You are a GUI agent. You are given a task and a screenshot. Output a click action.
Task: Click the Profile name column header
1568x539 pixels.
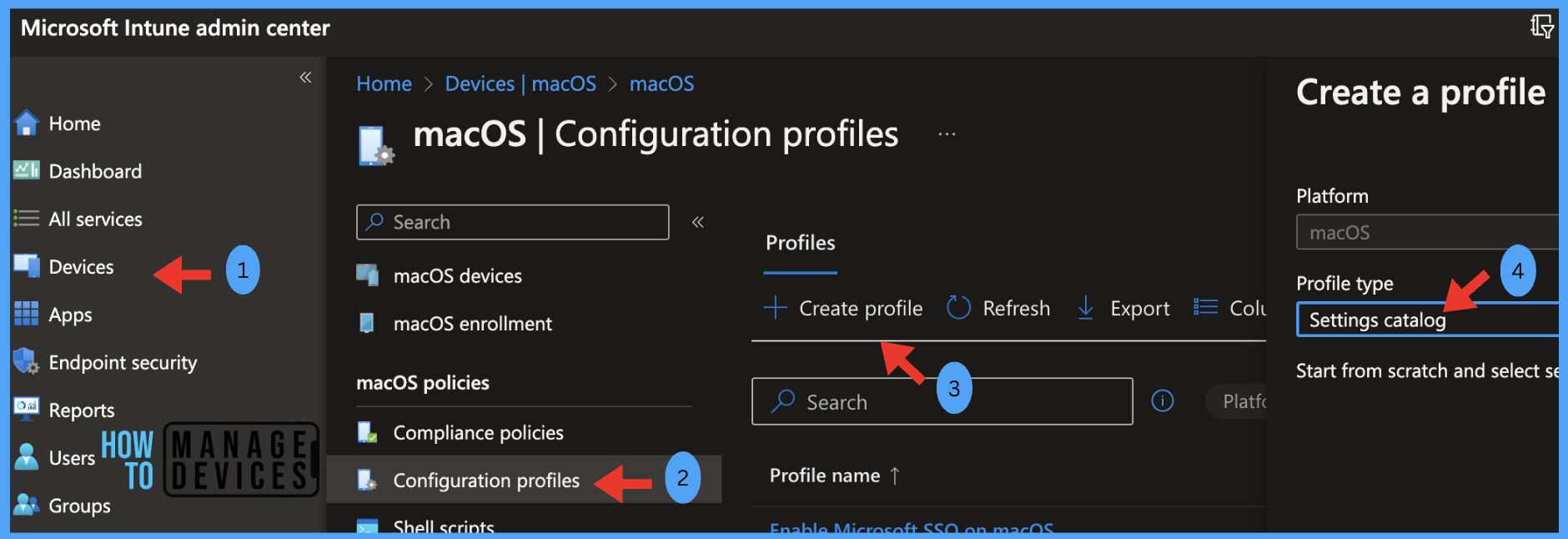tap(825, 476)
